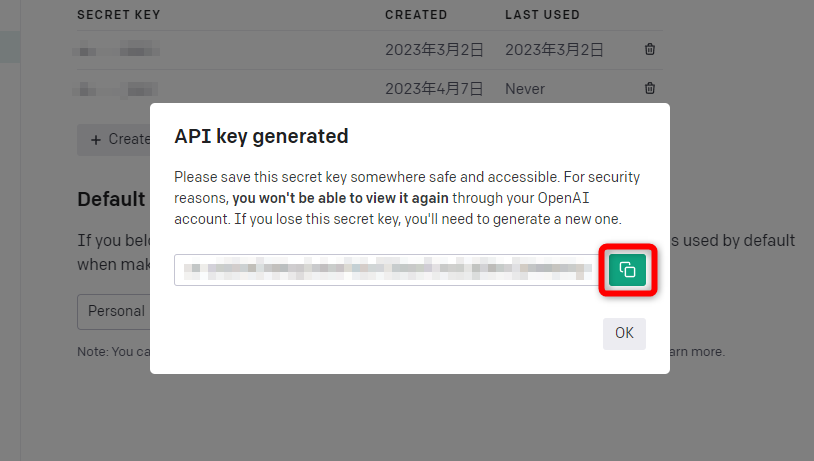
Task: Click the API key generated heading
Action: coord(261,137)
